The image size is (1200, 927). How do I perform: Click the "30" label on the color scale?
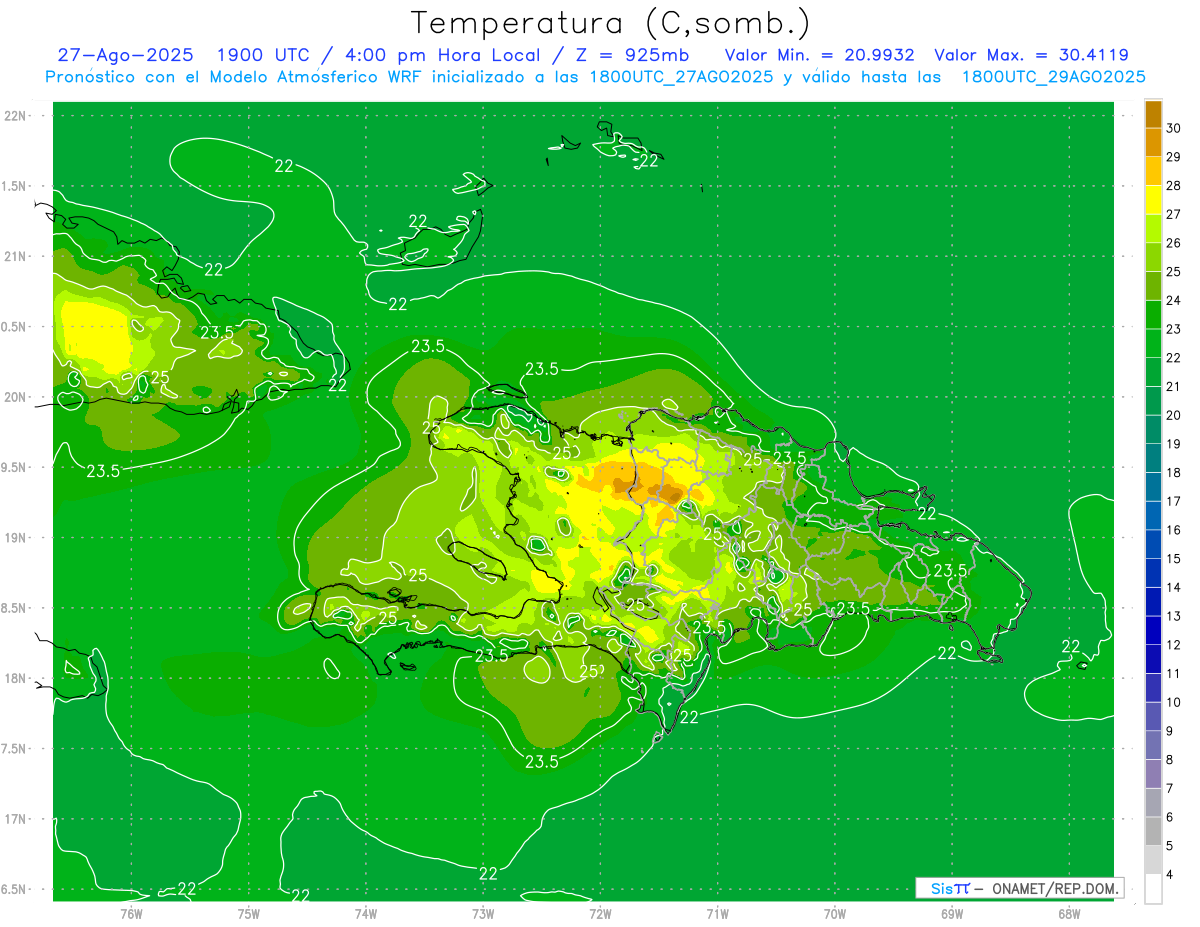(x=1174, y=128)
